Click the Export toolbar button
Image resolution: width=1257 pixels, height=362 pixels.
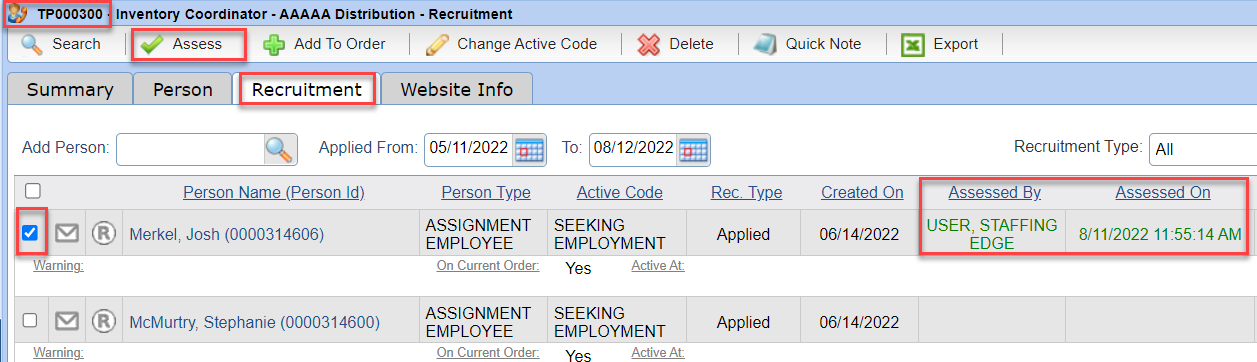click(x=940, y=44)
